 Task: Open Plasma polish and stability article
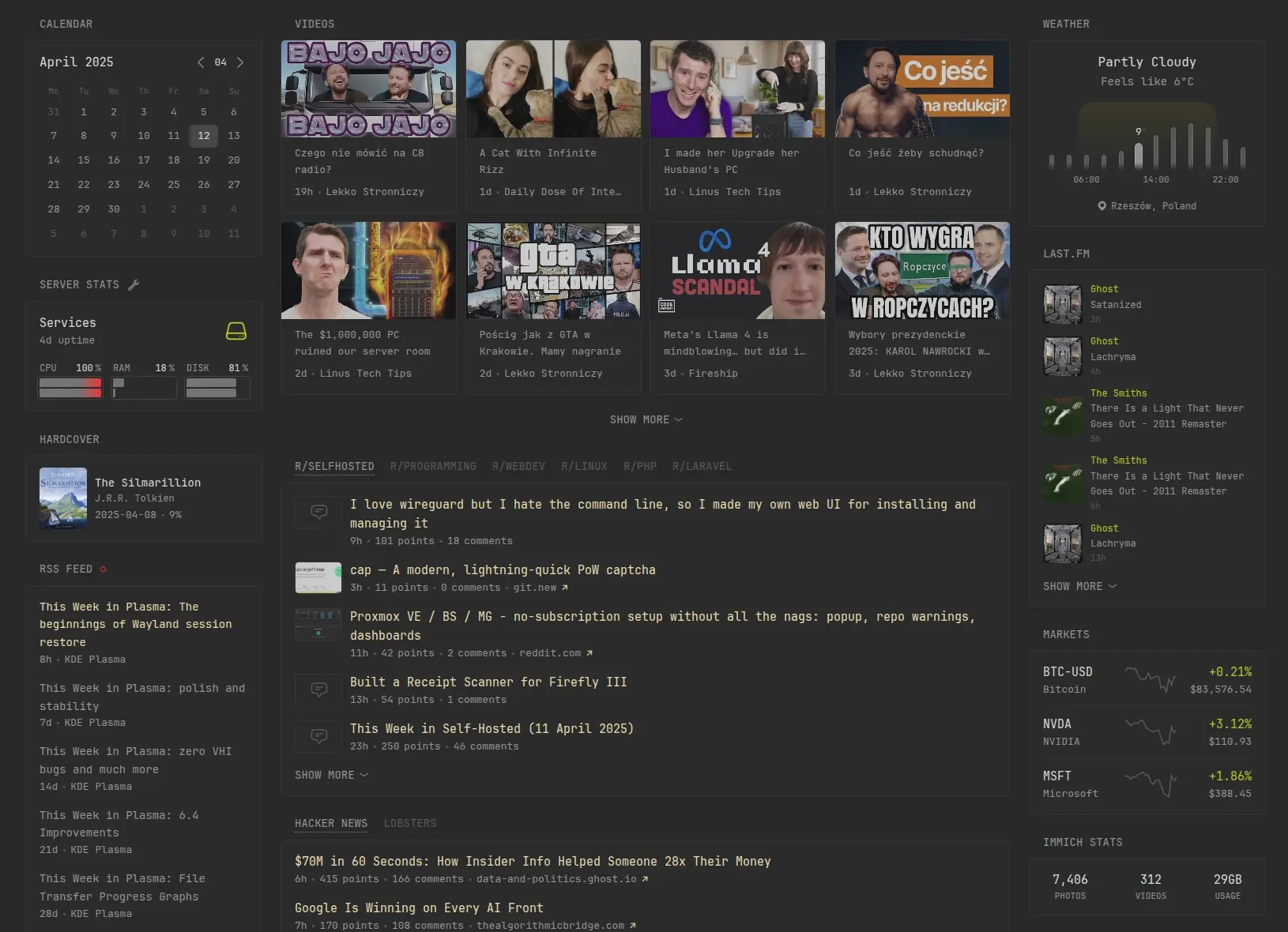(142, 697)
